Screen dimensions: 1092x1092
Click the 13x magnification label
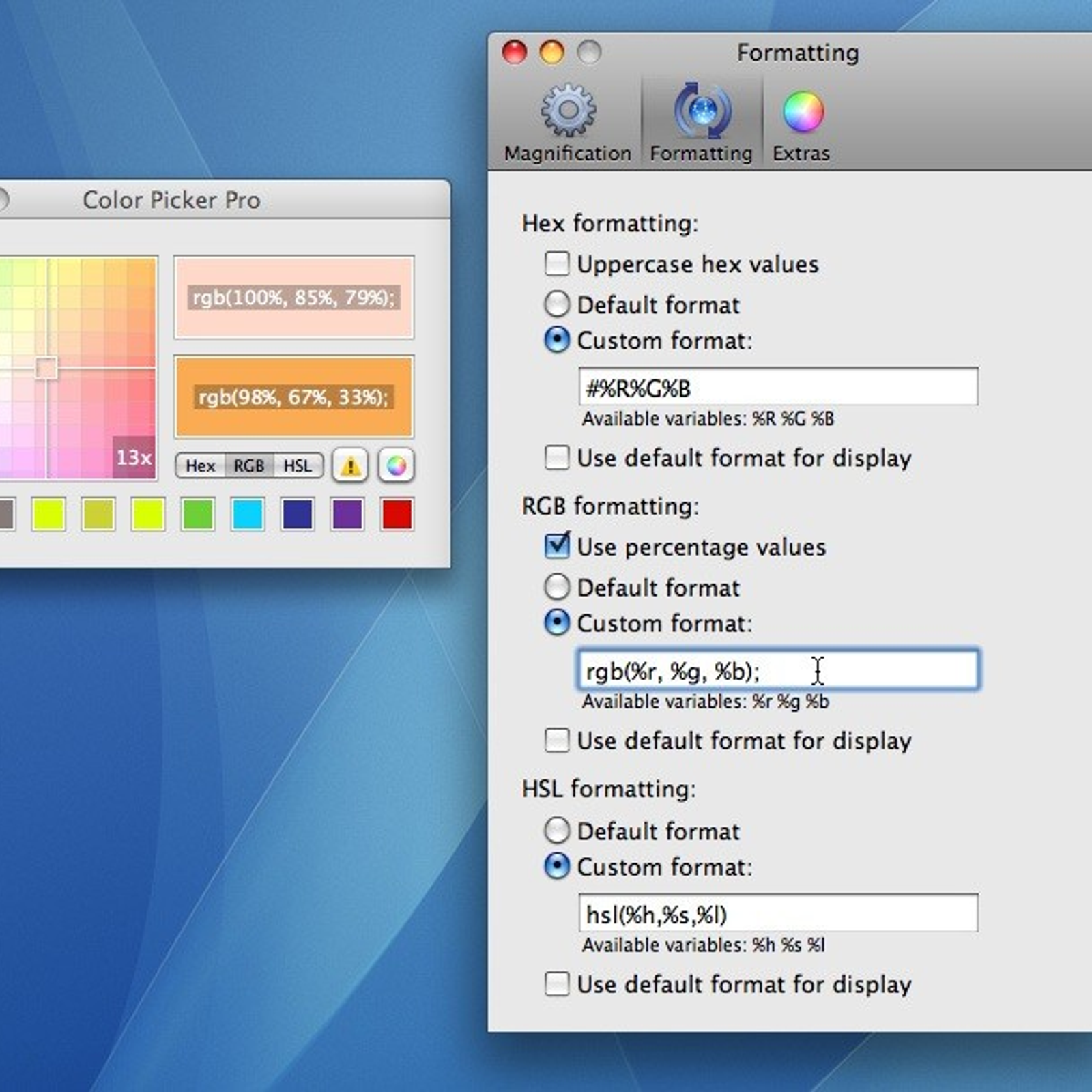tap(134, 457)
